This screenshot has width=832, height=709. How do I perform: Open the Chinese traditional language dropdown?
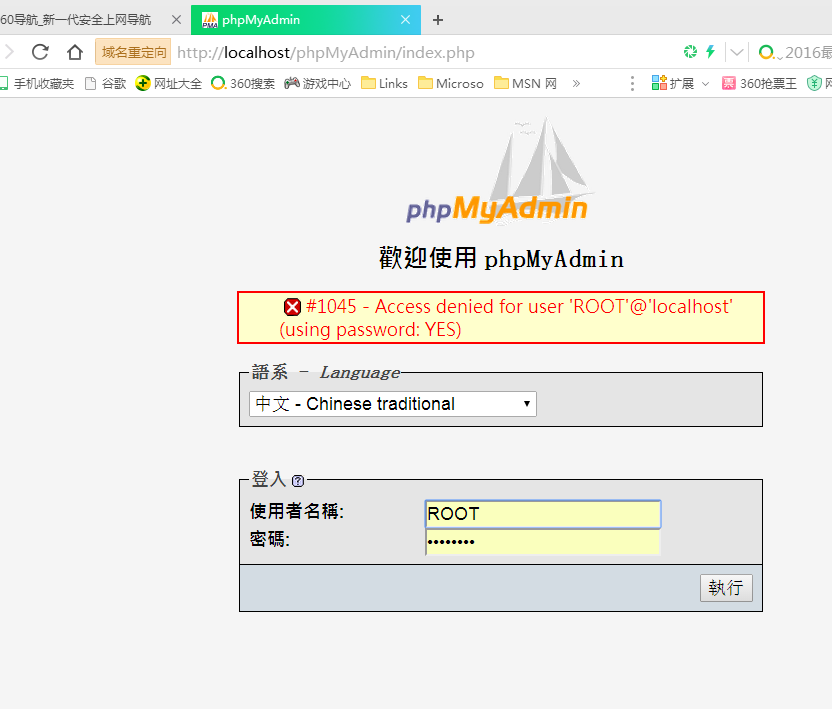(393, 404)
